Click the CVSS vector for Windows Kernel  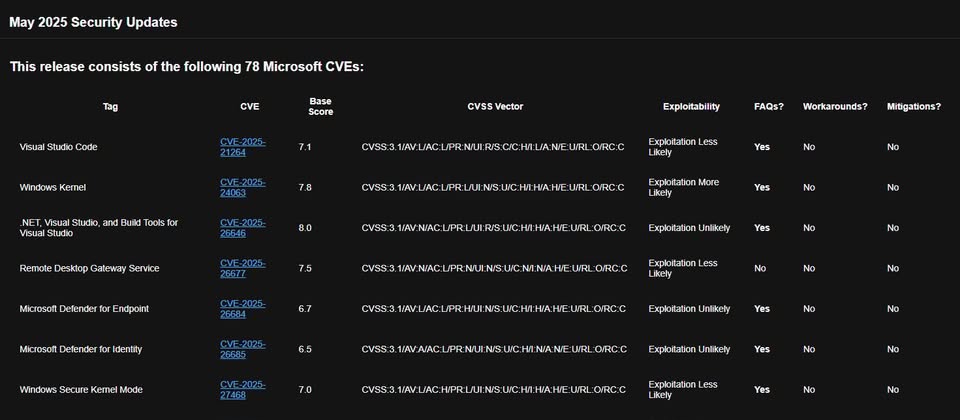coord(493,187)
